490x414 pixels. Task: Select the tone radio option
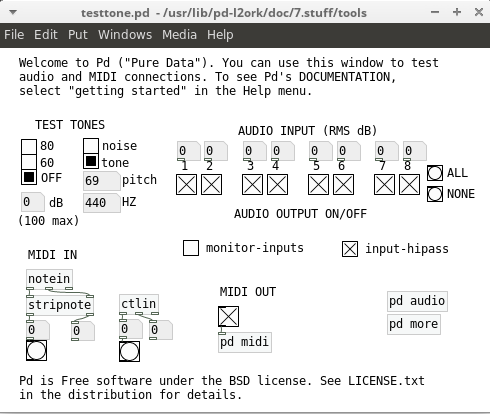point(91,161)
